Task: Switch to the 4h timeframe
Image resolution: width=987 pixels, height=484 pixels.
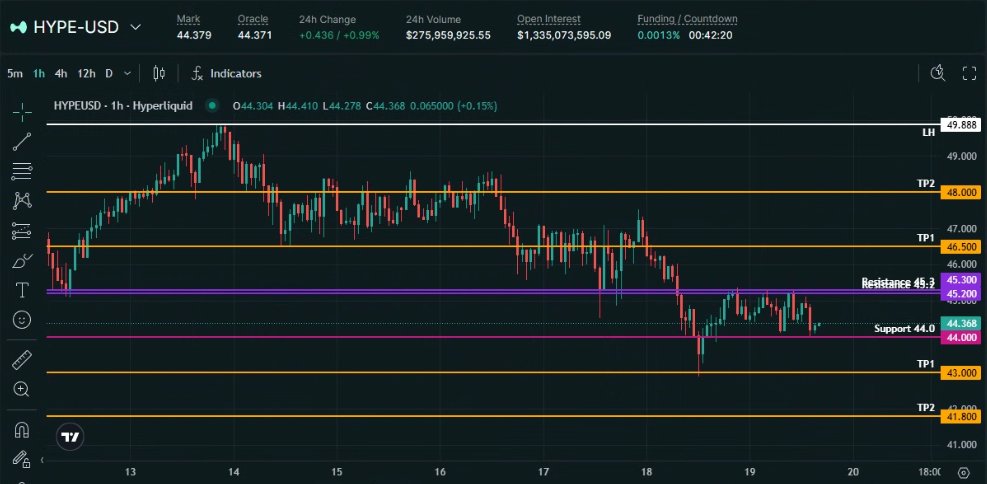Action: [61, 74]
